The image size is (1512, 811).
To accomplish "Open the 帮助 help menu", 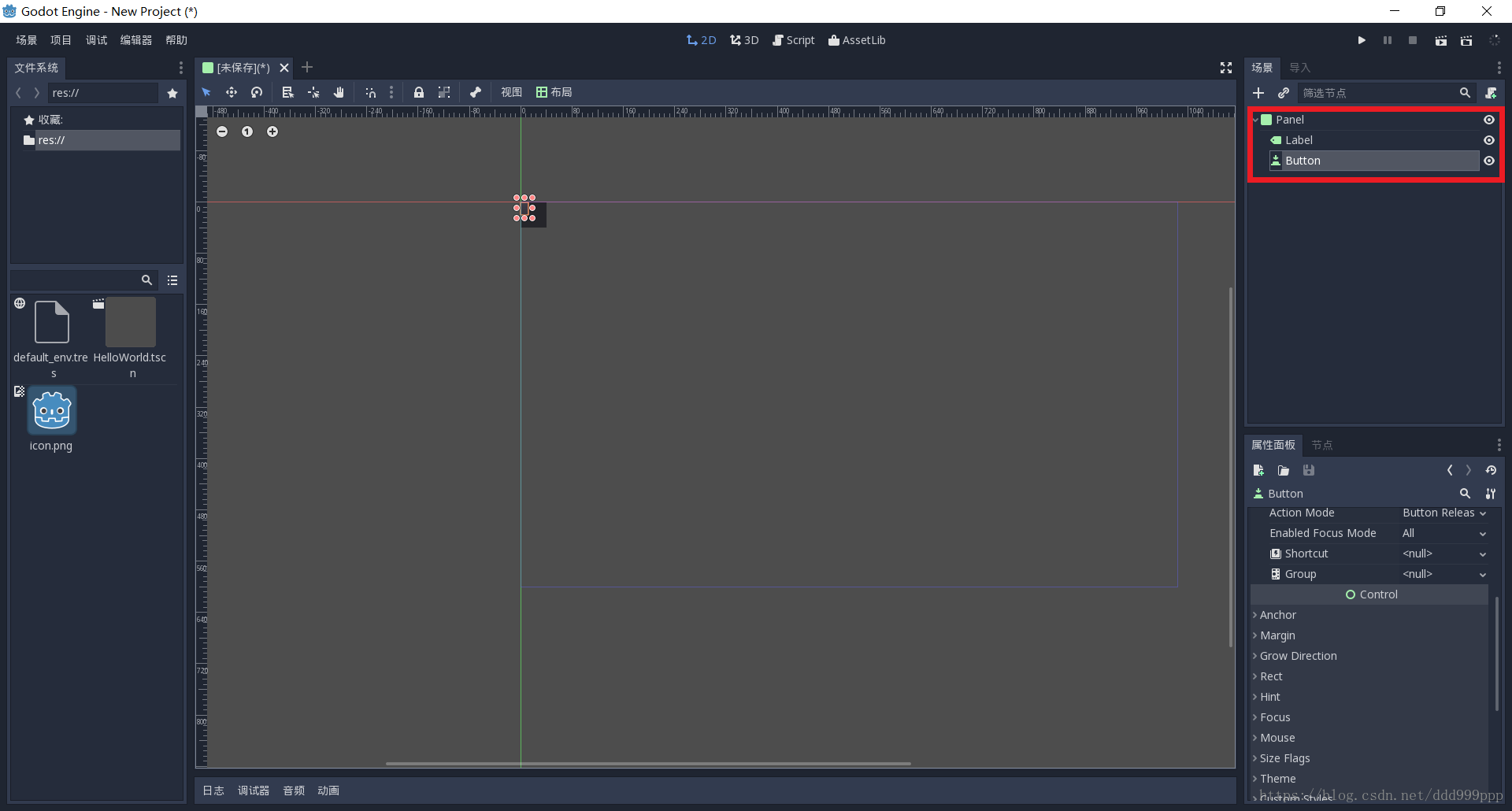I will pos(176,40).
